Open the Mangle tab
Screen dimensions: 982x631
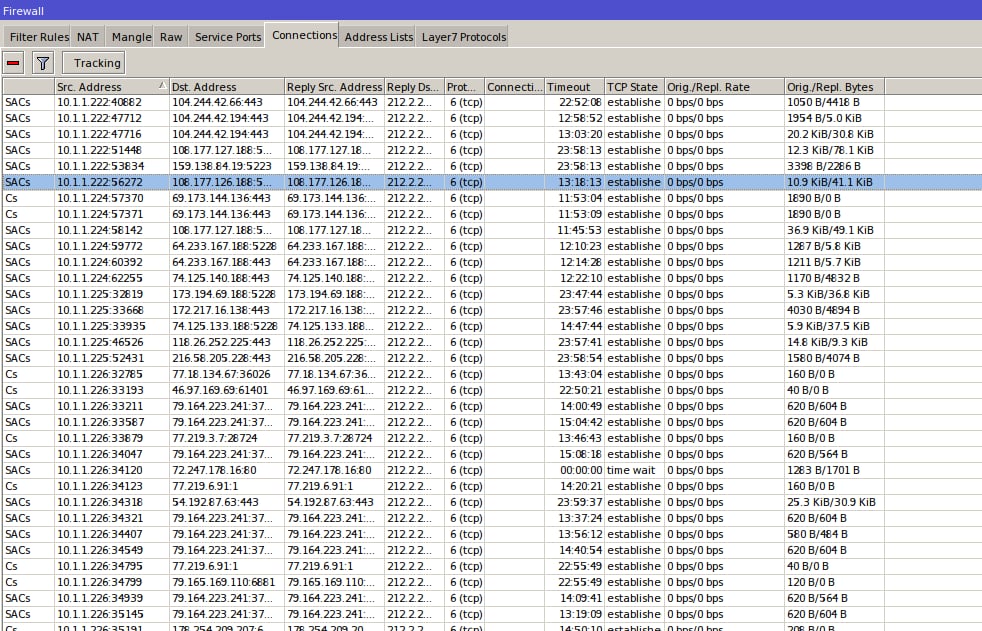coord(130,37)
